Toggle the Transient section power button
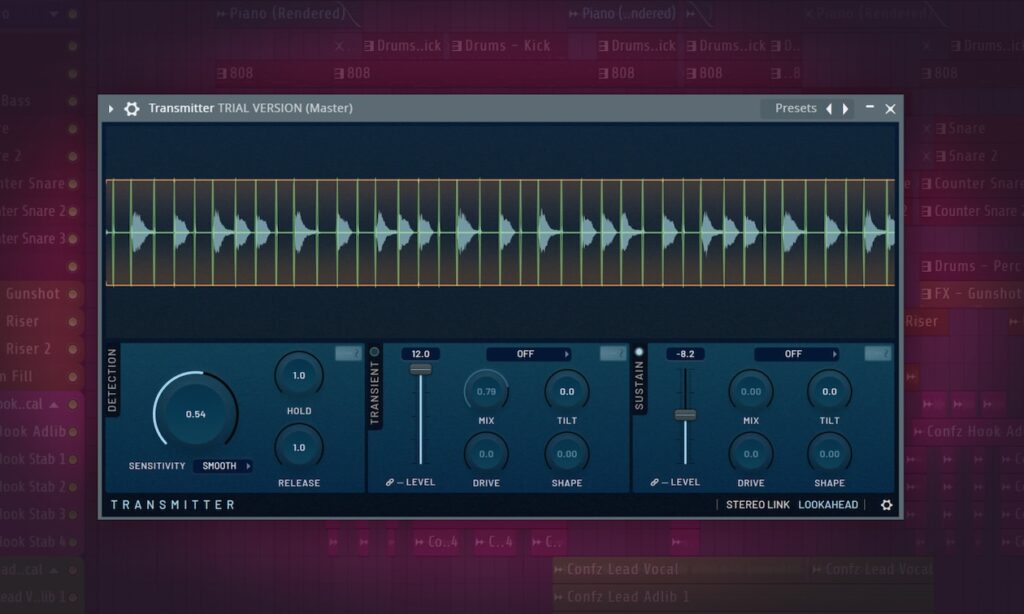 375,352
